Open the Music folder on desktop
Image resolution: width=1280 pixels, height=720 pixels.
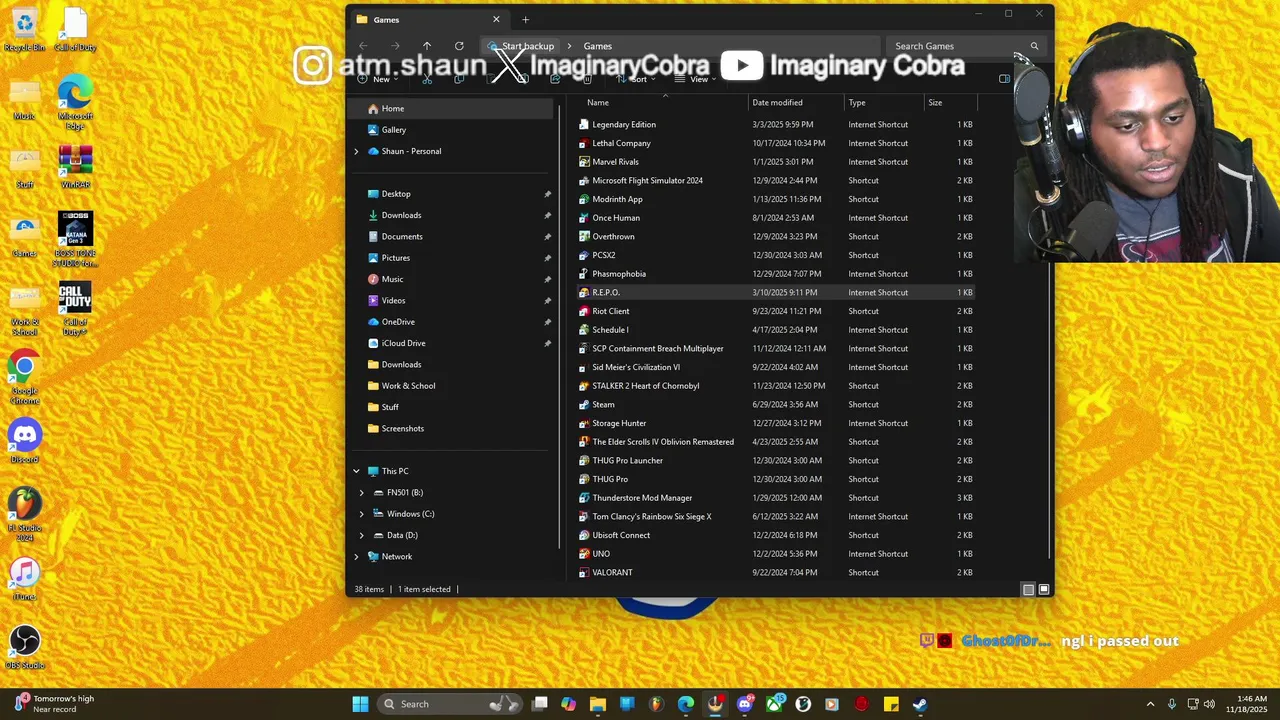[24, 99]
